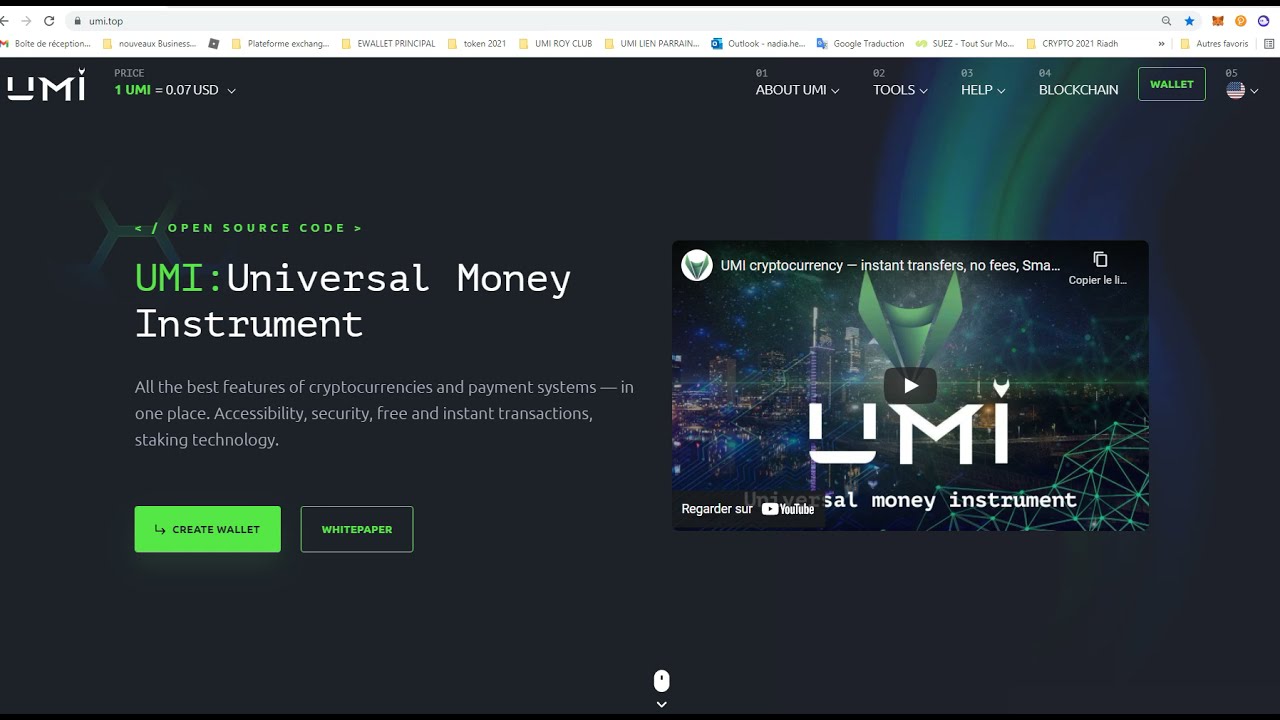Click the lock icon beside umi.top
Viewport: 1280px width, 720px height.
(x=77, y=21)
